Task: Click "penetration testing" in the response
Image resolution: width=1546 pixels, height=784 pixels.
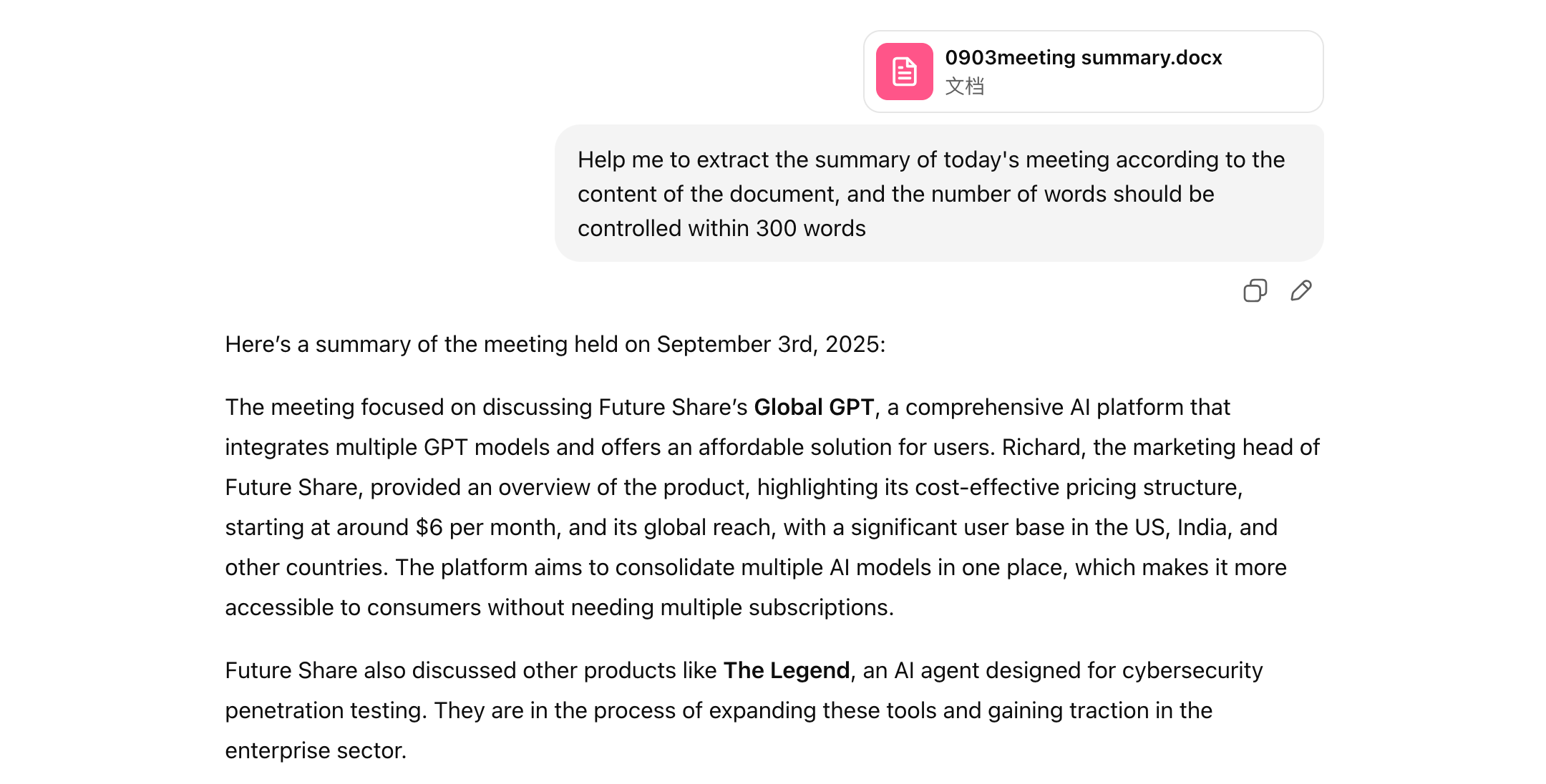Action: (325, 710)
